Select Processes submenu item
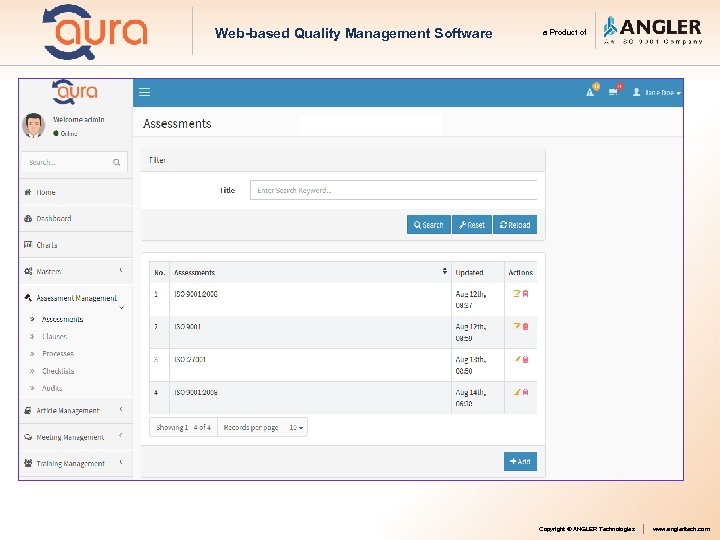 58,354
